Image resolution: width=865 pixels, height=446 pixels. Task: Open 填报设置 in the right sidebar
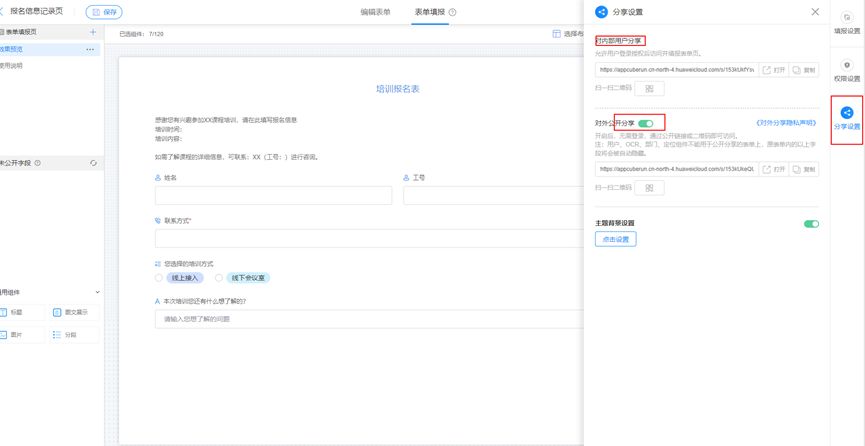pos(847,23)
